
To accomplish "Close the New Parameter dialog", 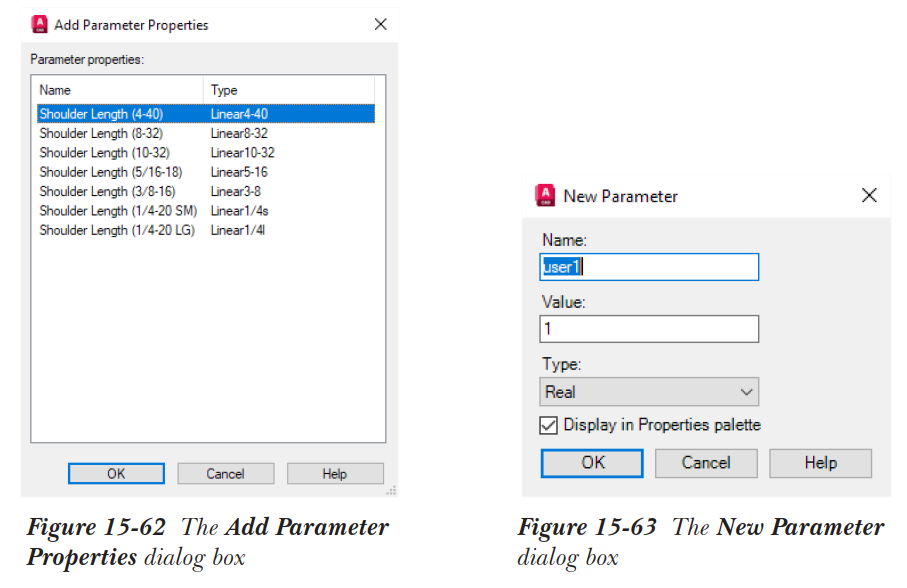I will 869,195.
